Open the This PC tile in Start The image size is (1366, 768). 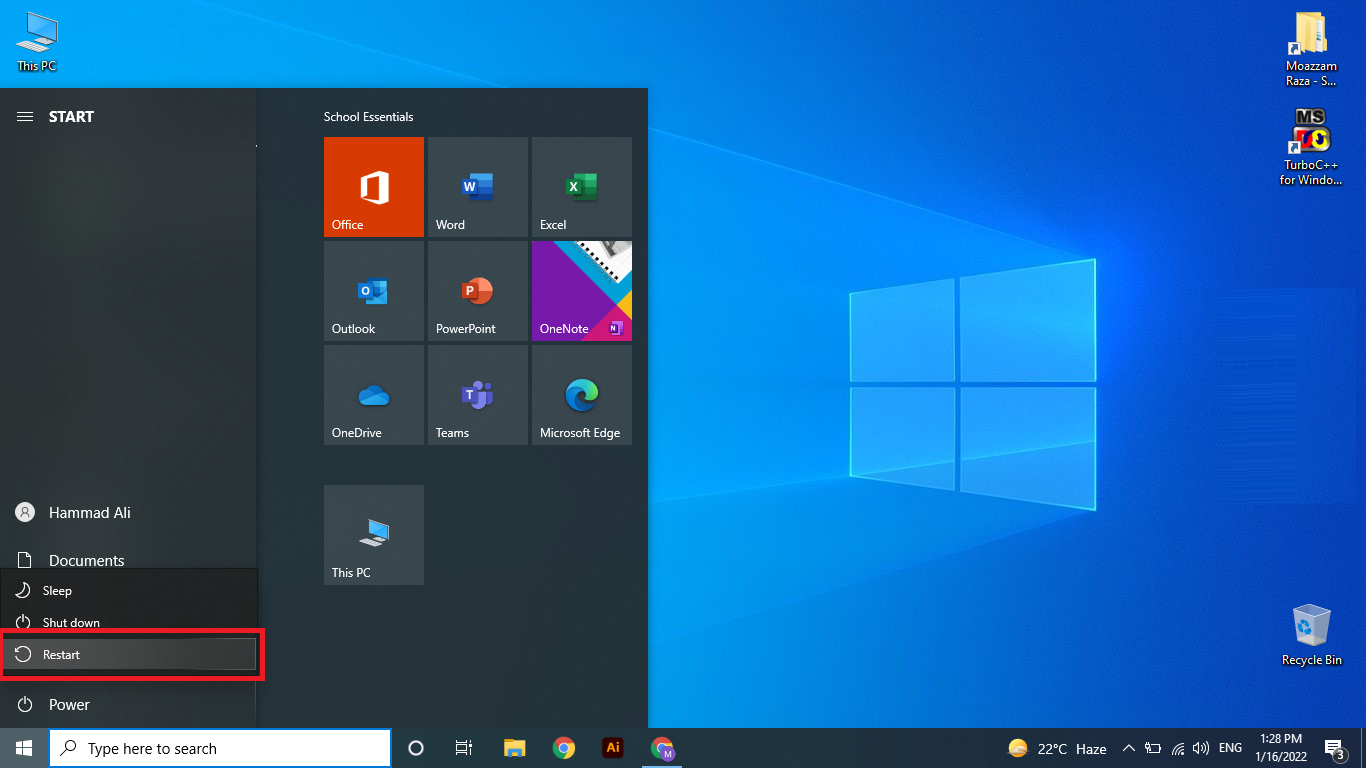pyautogui.click(x=374, y=535)
